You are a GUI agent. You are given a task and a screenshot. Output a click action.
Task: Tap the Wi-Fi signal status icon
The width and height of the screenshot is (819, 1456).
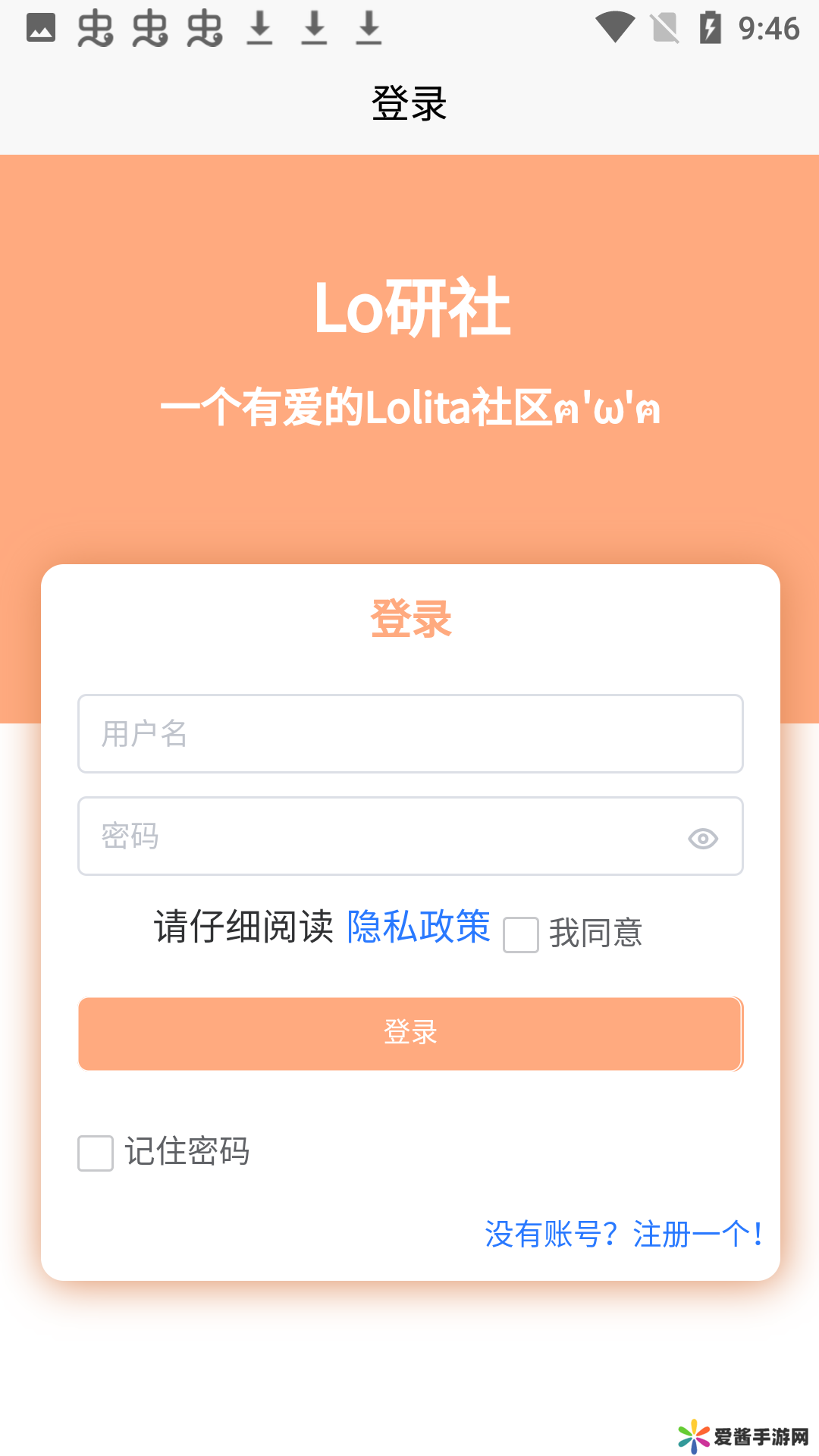(615, 28)
